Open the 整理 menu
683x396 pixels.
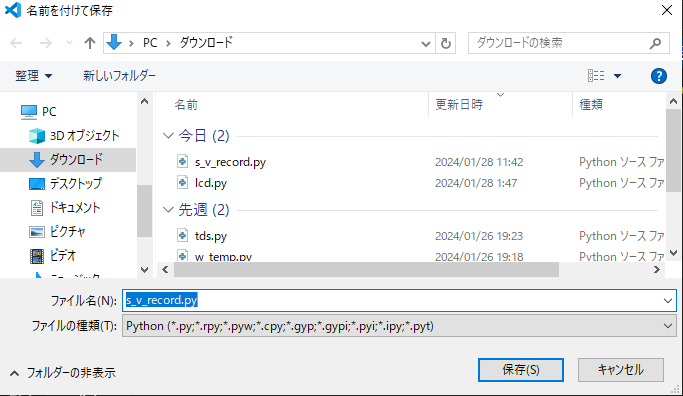point(34,76)
